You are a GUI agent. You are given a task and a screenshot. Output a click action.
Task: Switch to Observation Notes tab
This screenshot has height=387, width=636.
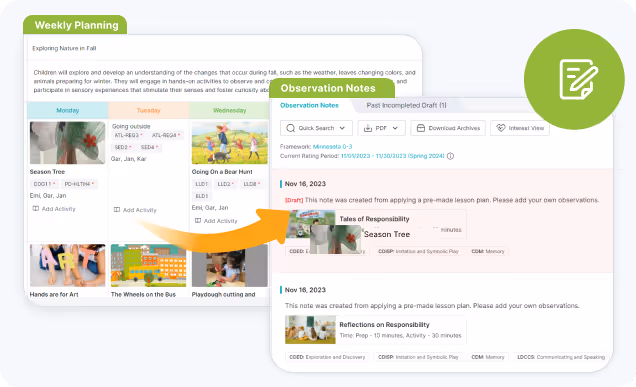click(309, 105)
